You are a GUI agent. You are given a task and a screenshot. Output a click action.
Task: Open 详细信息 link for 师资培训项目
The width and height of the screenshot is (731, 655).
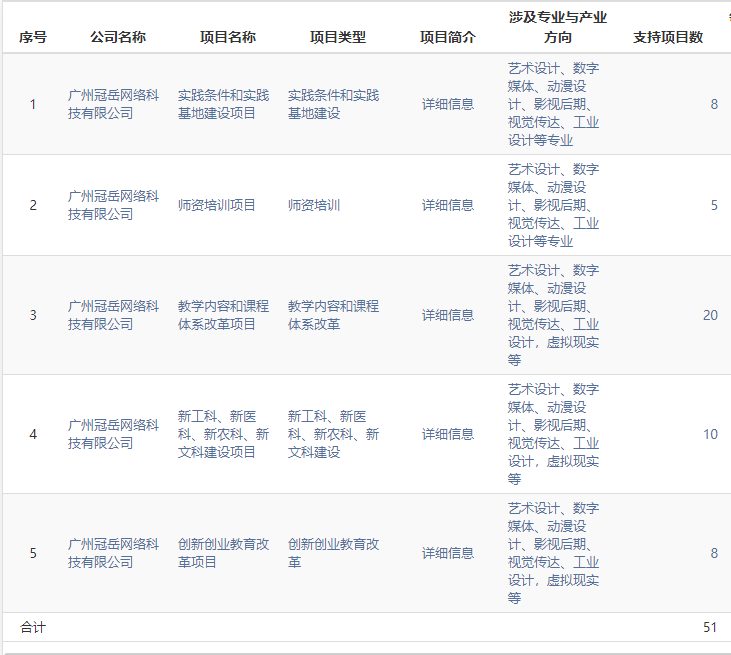(448, 205)
